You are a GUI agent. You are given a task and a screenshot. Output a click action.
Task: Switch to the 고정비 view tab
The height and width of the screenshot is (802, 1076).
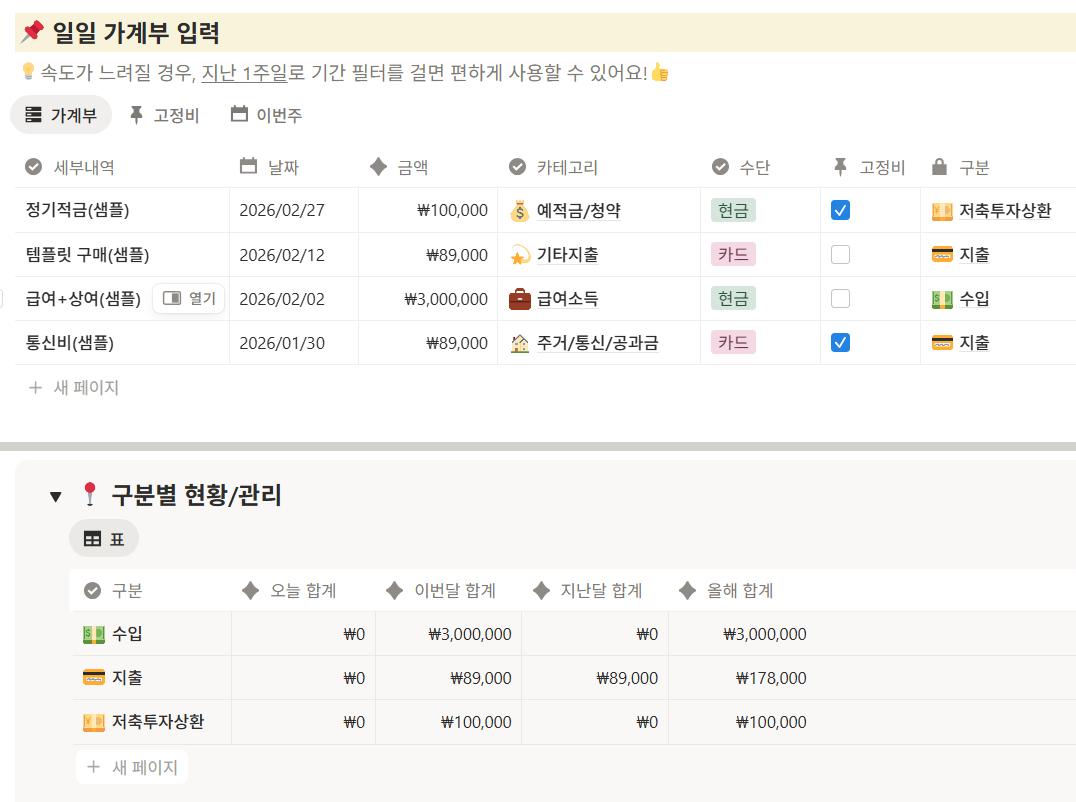point(165,115)
